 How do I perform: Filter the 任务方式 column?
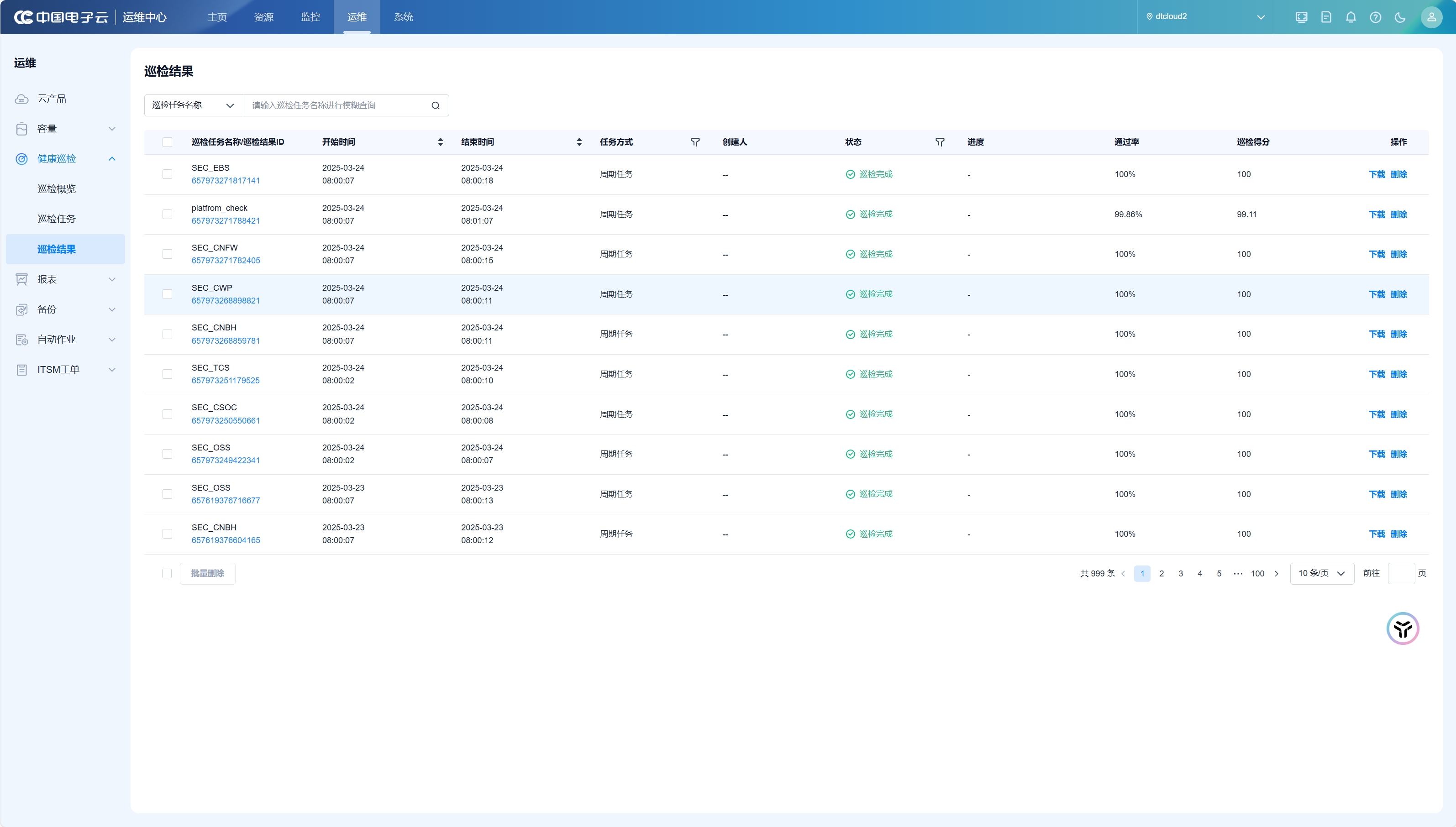695,142
